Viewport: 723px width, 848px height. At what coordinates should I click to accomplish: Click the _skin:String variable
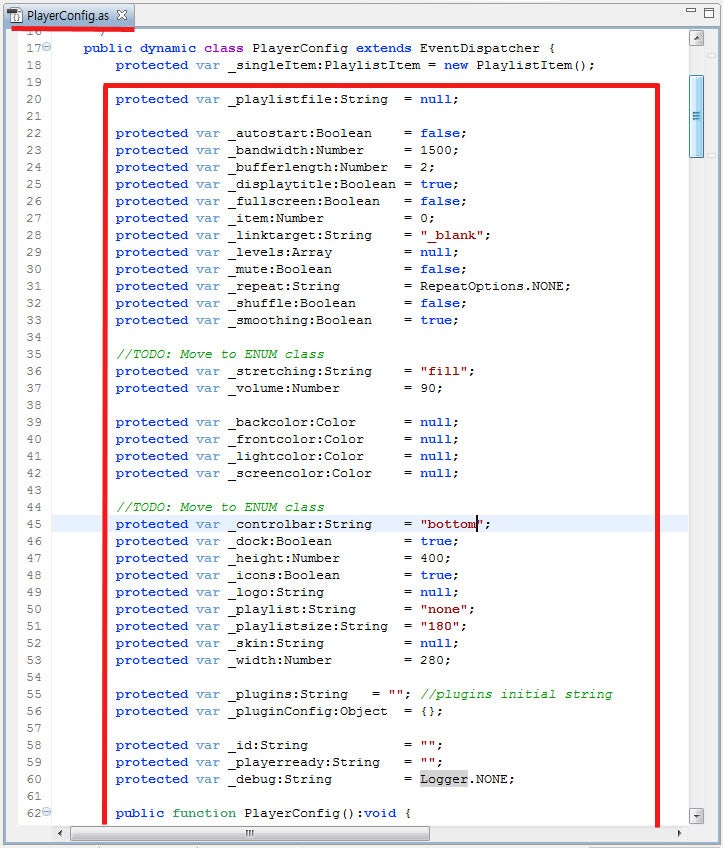pyautogui.click(x=276, y=643)
